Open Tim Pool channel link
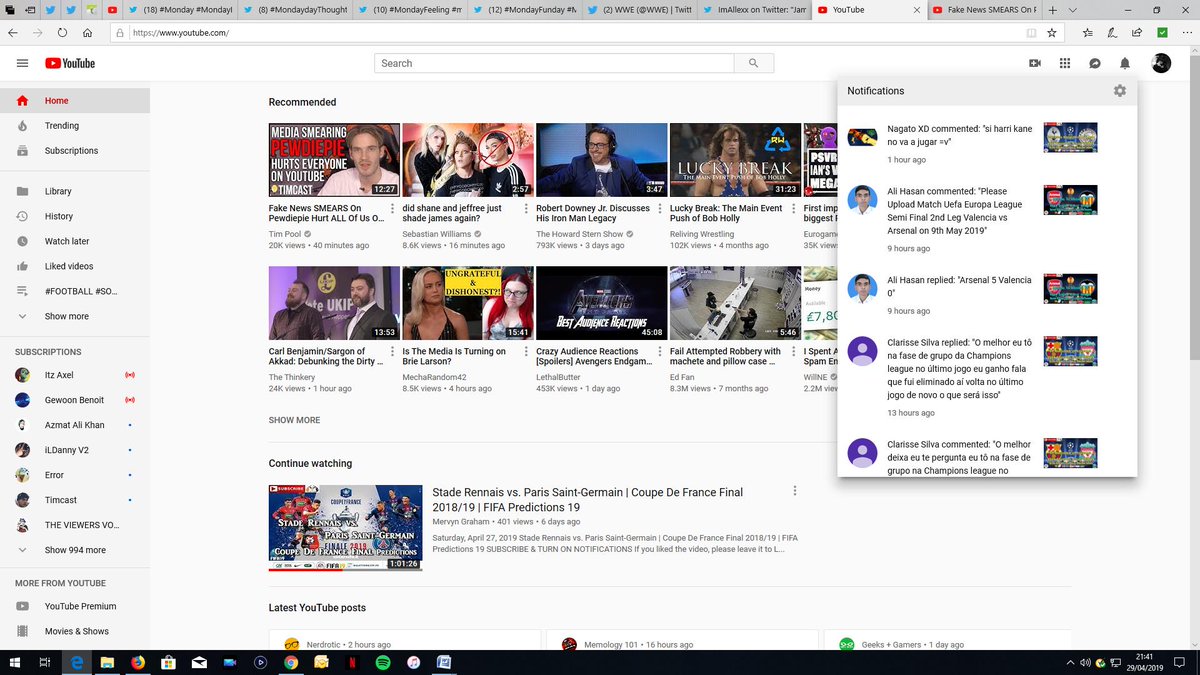The height and width of the screenshot is (675, 1200). (x=285, y=234)
